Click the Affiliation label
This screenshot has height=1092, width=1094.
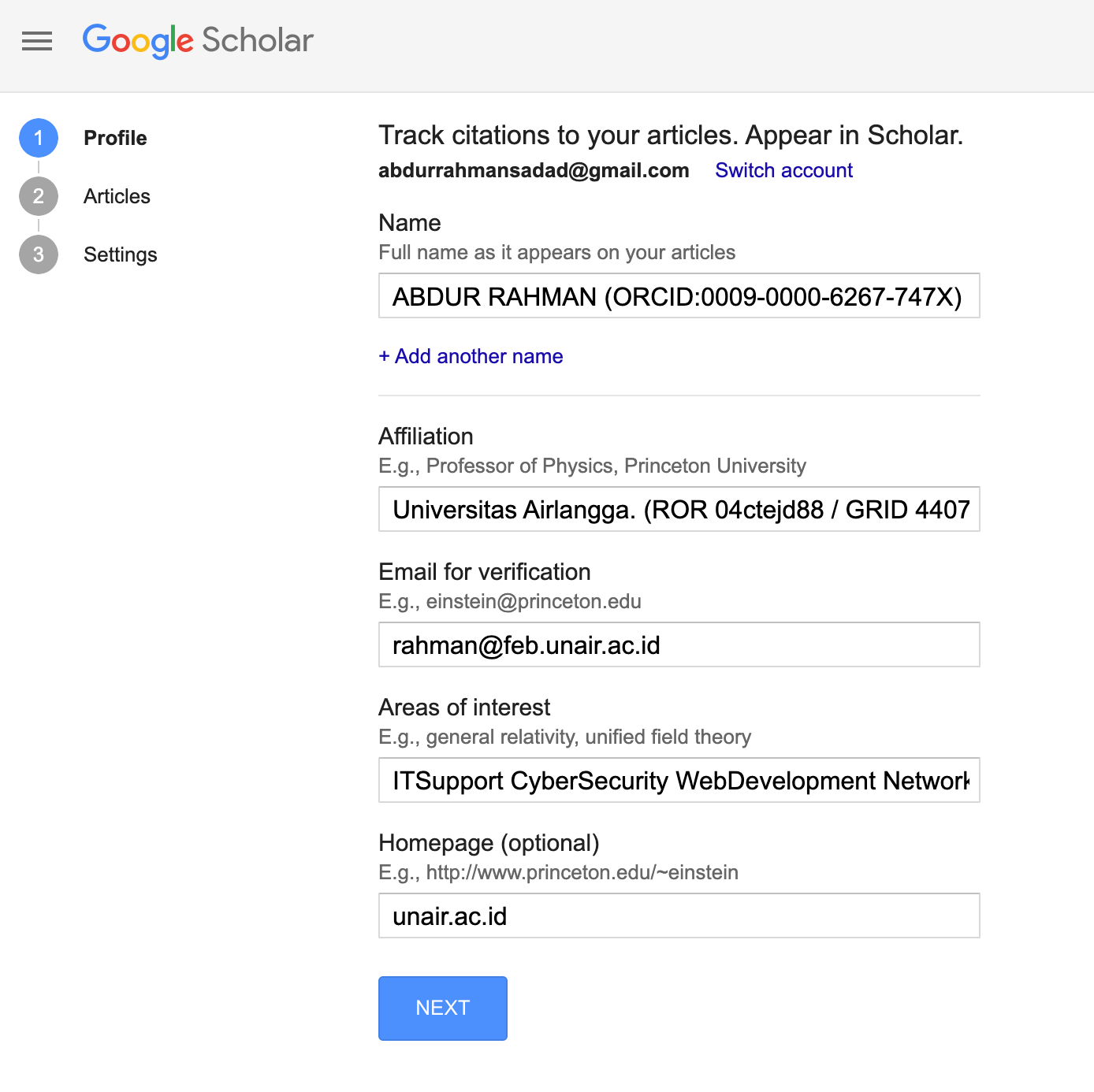pos(426,436)
